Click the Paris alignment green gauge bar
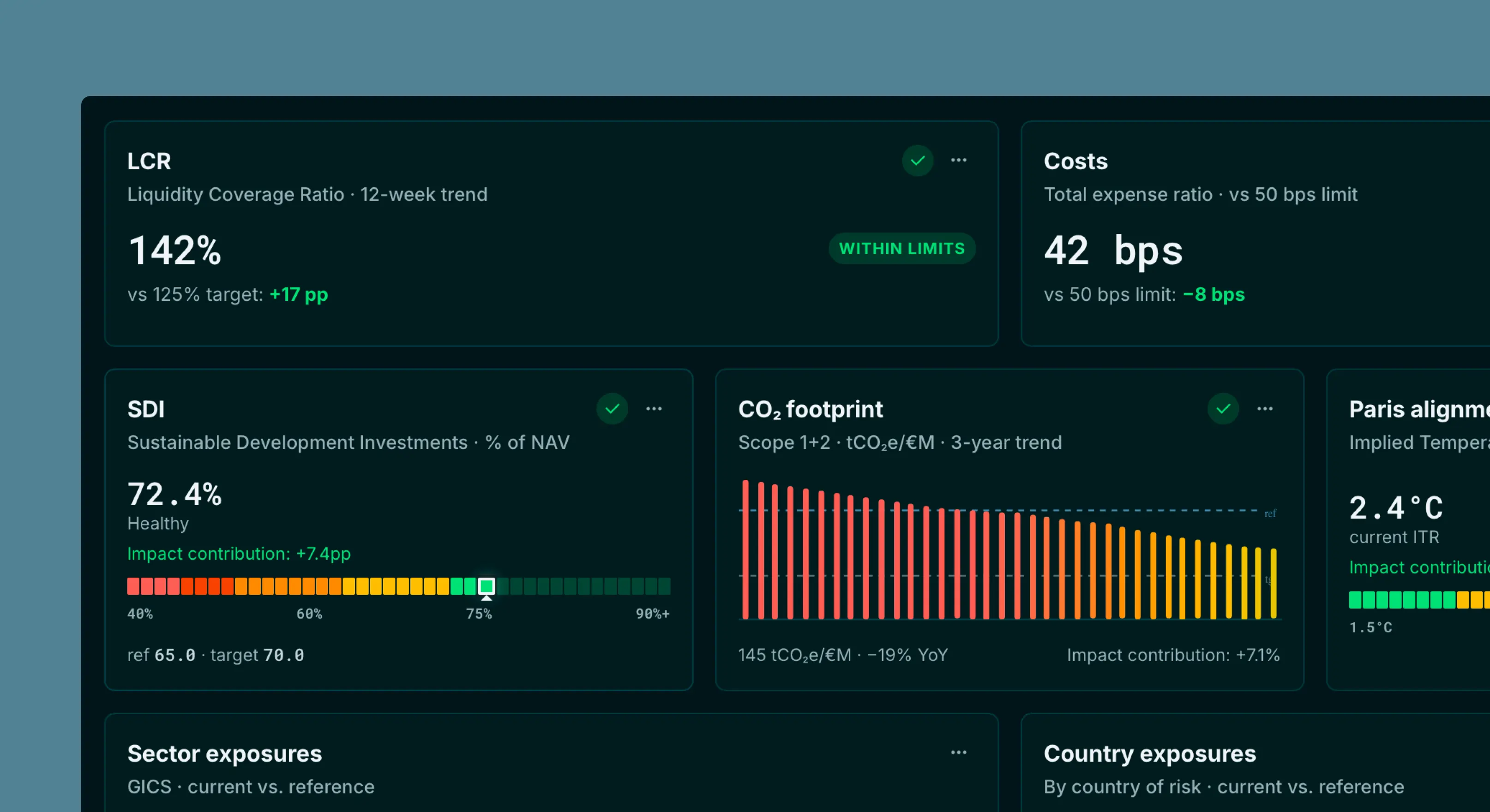Viewport: 1490px width, 812px height. tap(1419, 600)
